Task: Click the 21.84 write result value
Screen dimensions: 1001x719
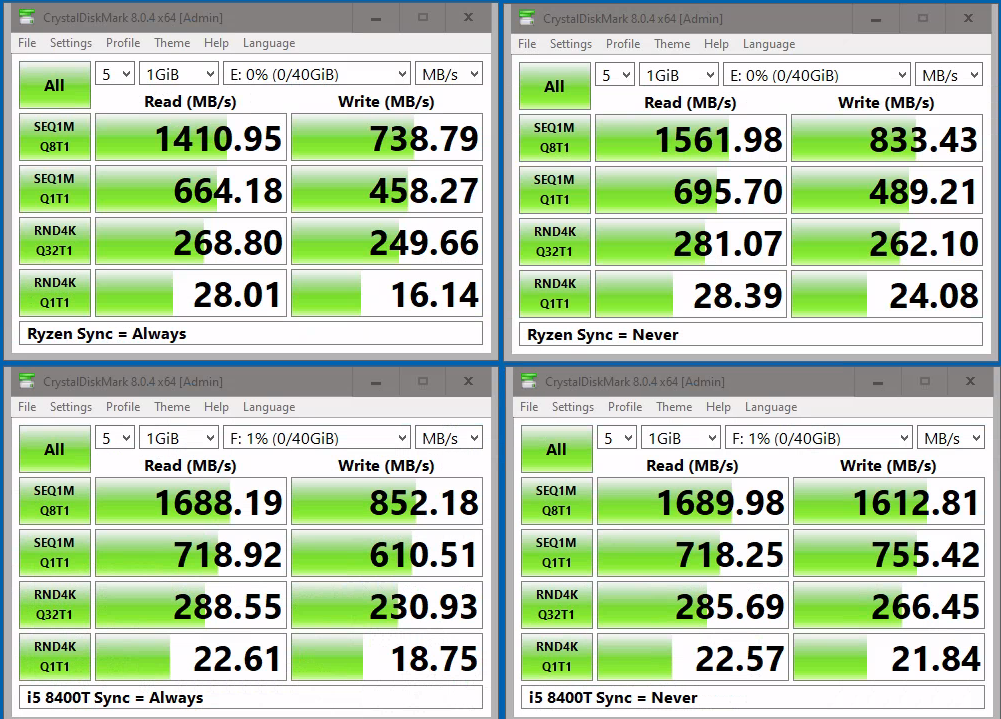Action: tap(889, 656)
